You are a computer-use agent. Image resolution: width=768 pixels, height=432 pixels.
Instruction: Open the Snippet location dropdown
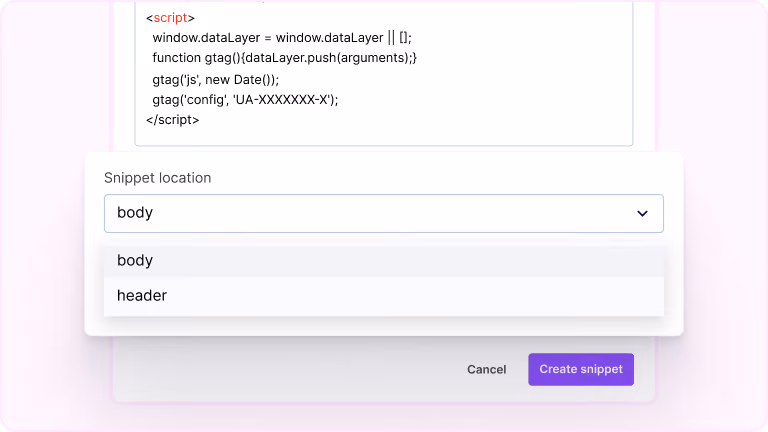pyautogui.click(x=384, y=214)
